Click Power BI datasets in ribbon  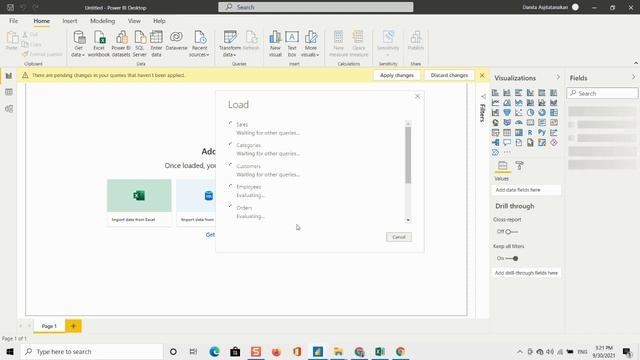coord(121,44)
